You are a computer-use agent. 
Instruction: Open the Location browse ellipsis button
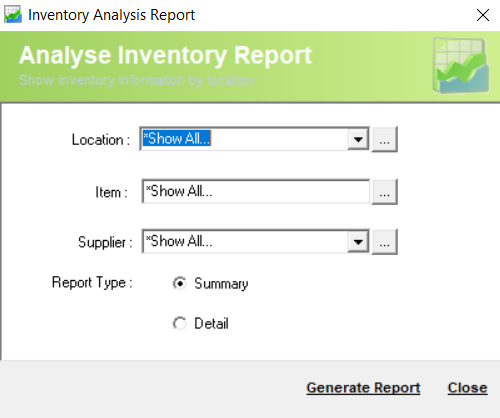point(384,139)
